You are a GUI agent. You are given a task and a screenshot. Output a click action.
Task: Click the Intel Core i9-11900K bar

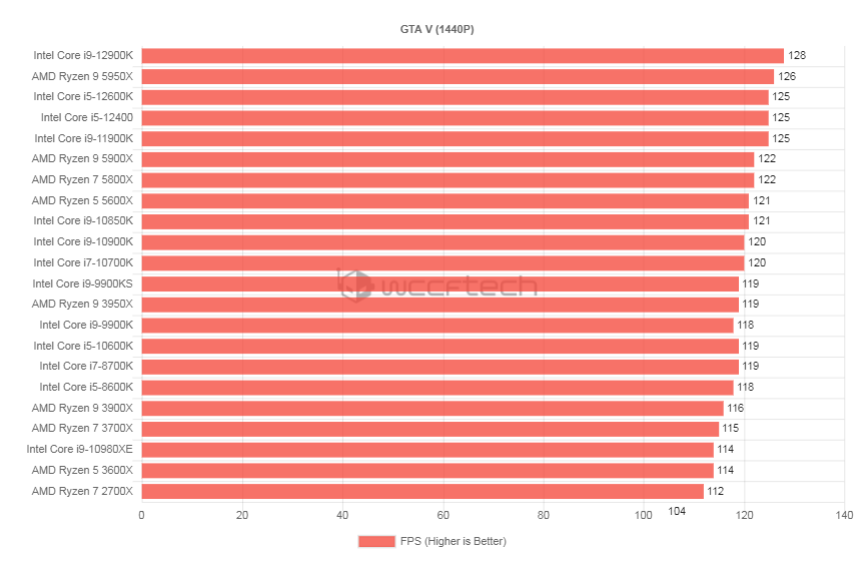pyautogui.click(x=455, y=139)
